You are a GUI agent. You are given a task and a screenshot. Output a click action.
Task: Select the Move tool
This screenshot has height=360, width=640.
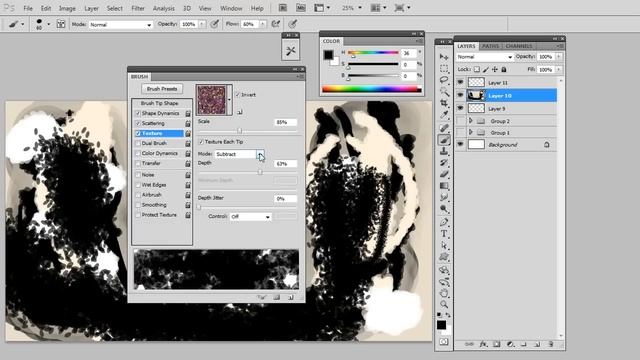pyautogui.click(x=444, y=57)
